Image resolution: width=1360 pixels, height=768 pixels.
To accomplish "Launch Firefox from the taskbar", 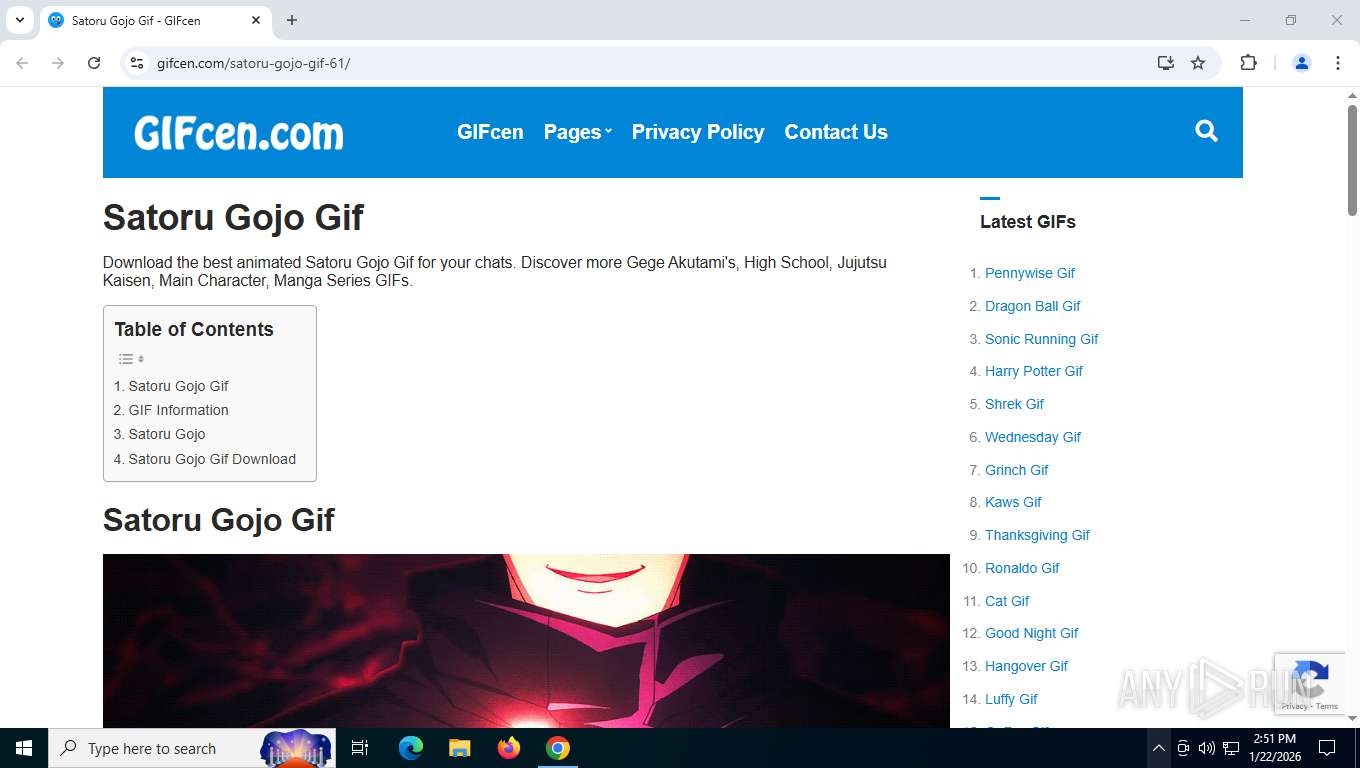I will tap(509, 748).
